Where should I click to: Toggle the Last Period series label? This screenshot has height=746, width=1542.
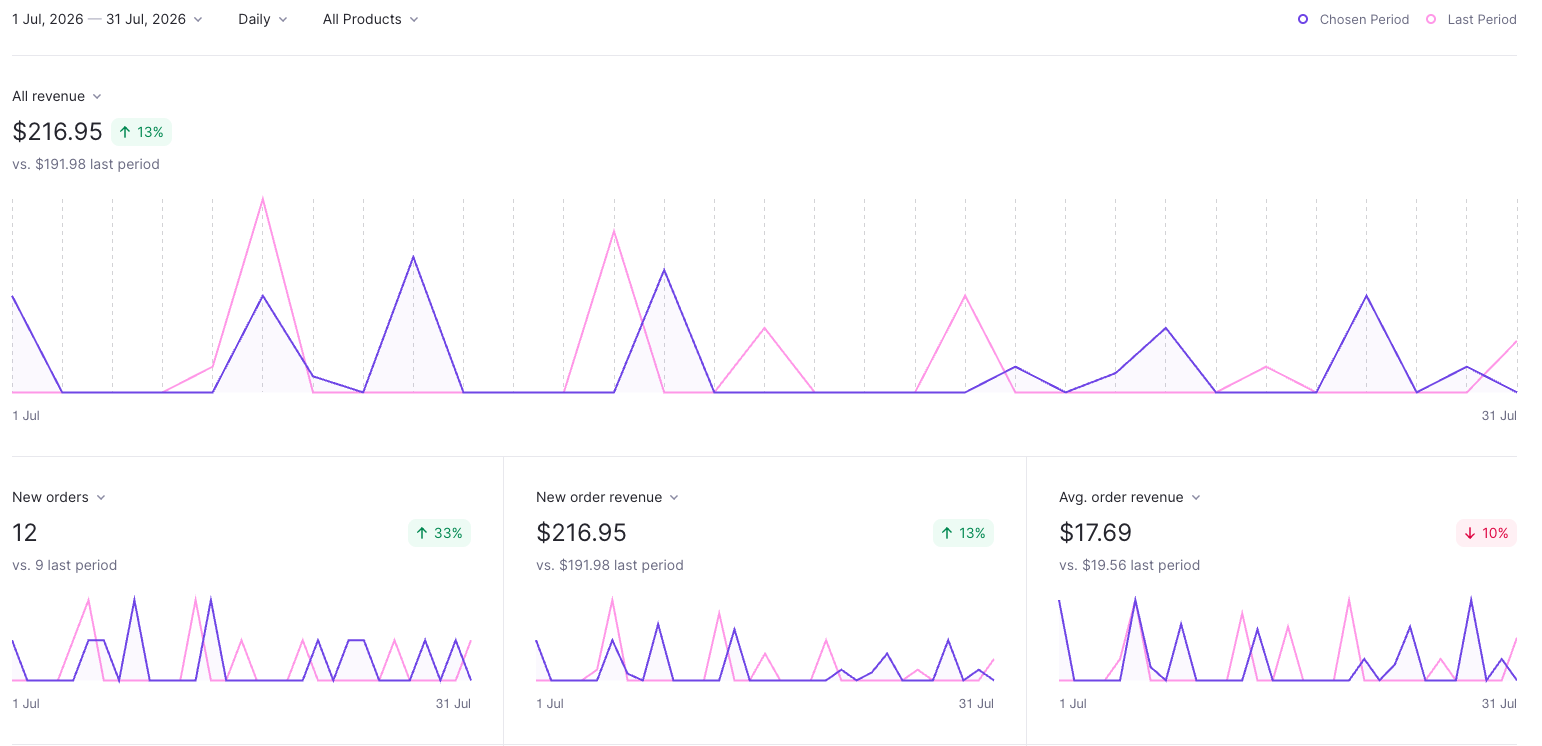tap(1482, 19)
